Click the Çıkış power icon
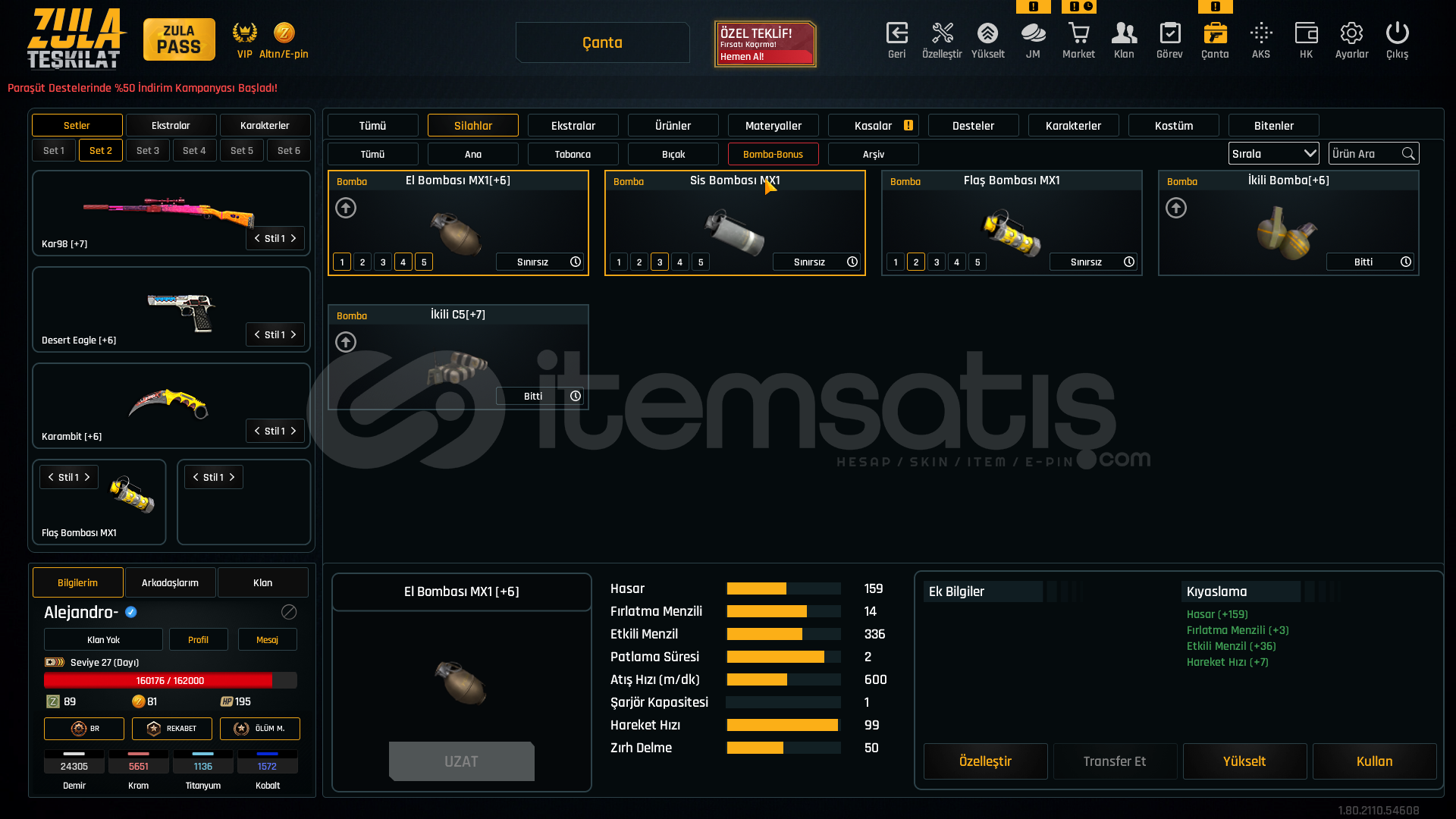This screenshot has width=1456, height=819. point(1397,33)
